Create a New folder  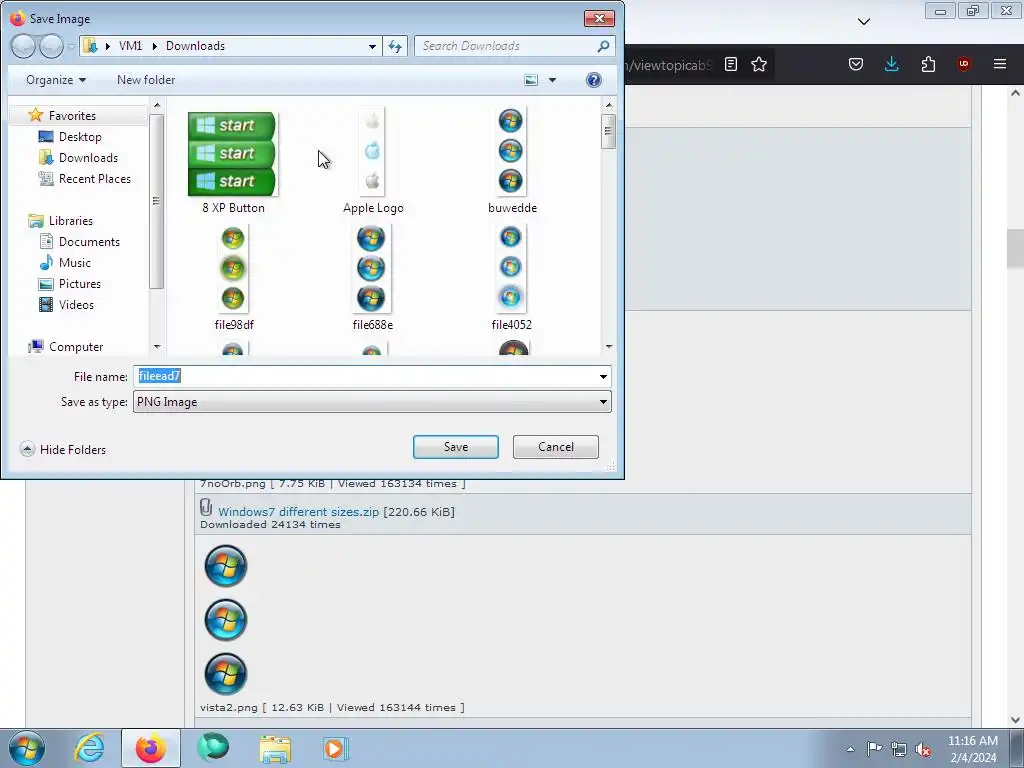(x=146, y=80)
